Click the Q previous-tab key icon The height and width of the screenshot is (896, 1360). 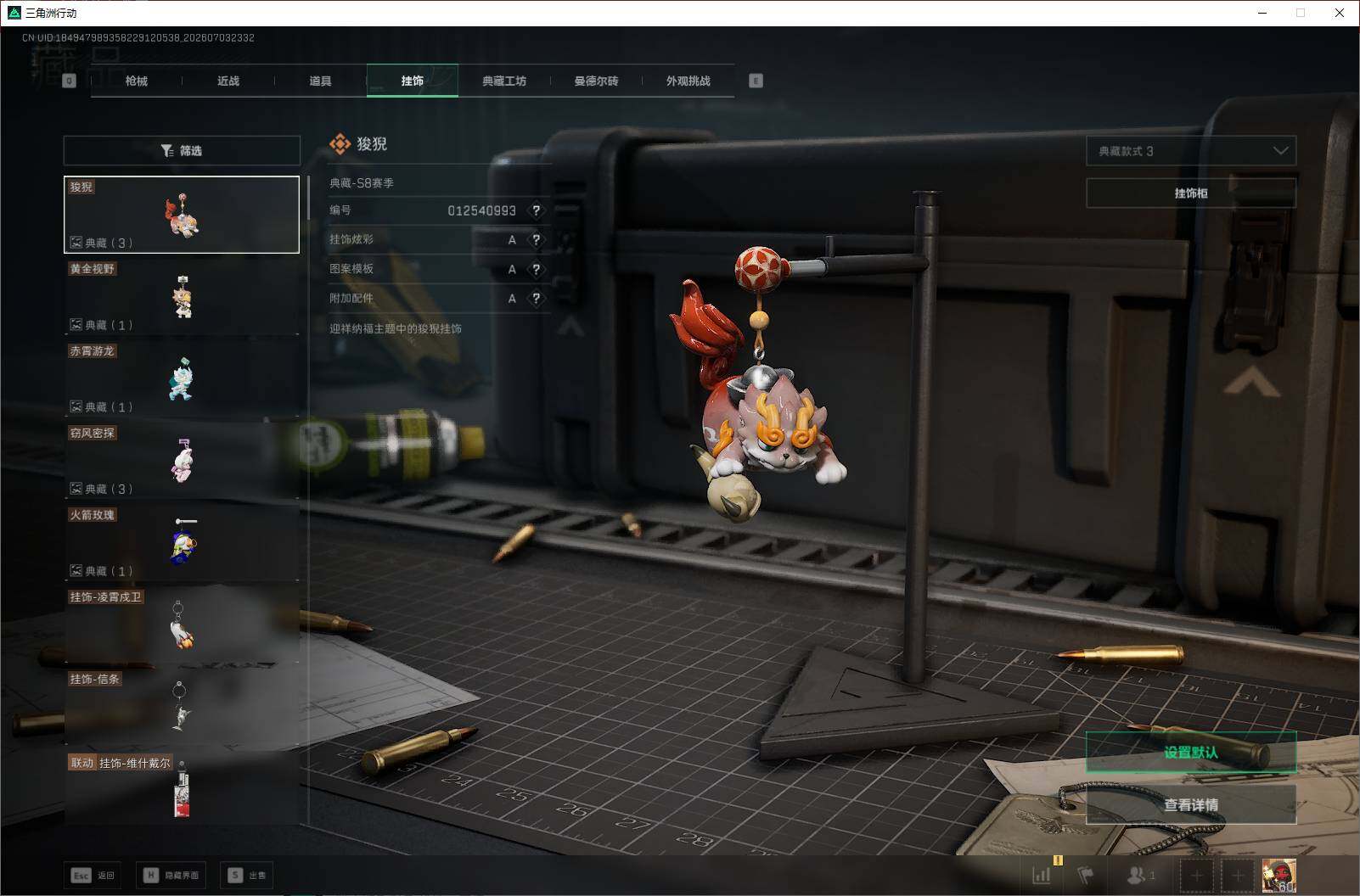(70, 81)
